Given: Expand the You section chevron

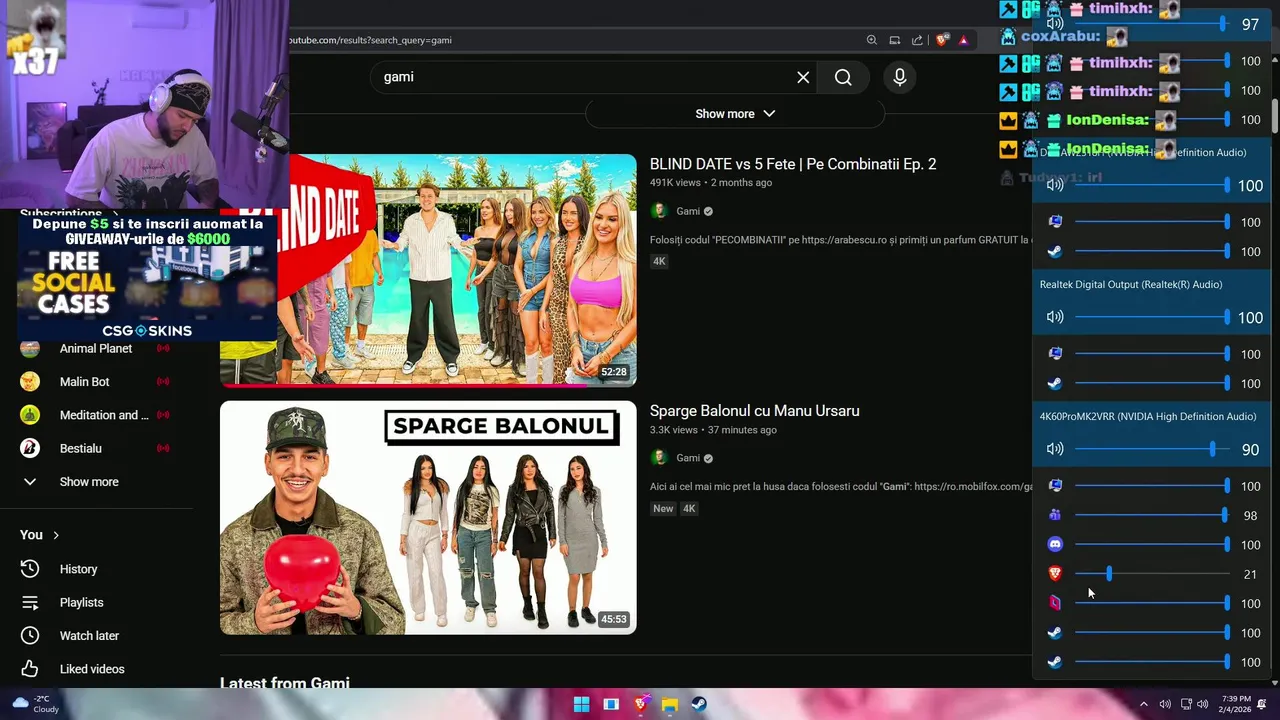Looking at the screenshot, I should (56, 535).
